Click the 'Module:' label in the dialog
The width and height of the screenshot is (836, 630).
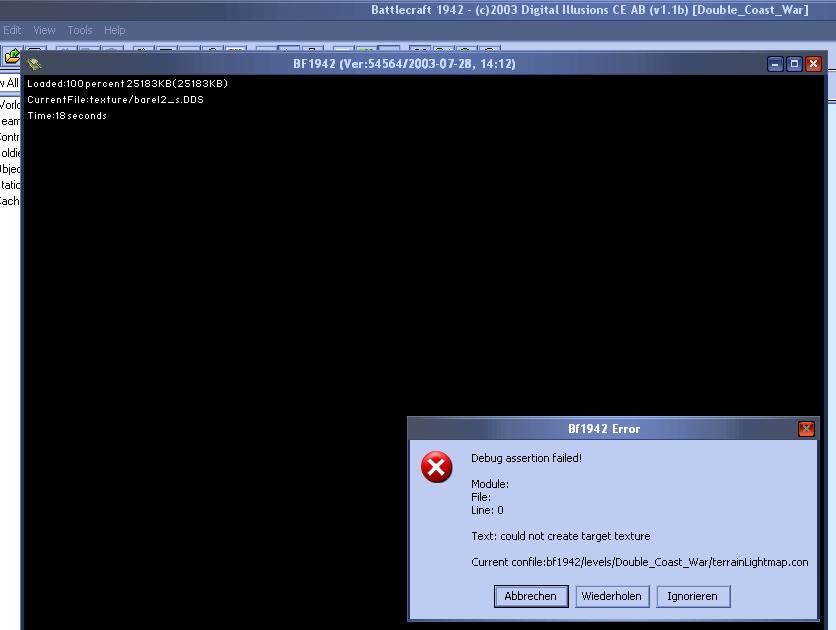[490, 484]
